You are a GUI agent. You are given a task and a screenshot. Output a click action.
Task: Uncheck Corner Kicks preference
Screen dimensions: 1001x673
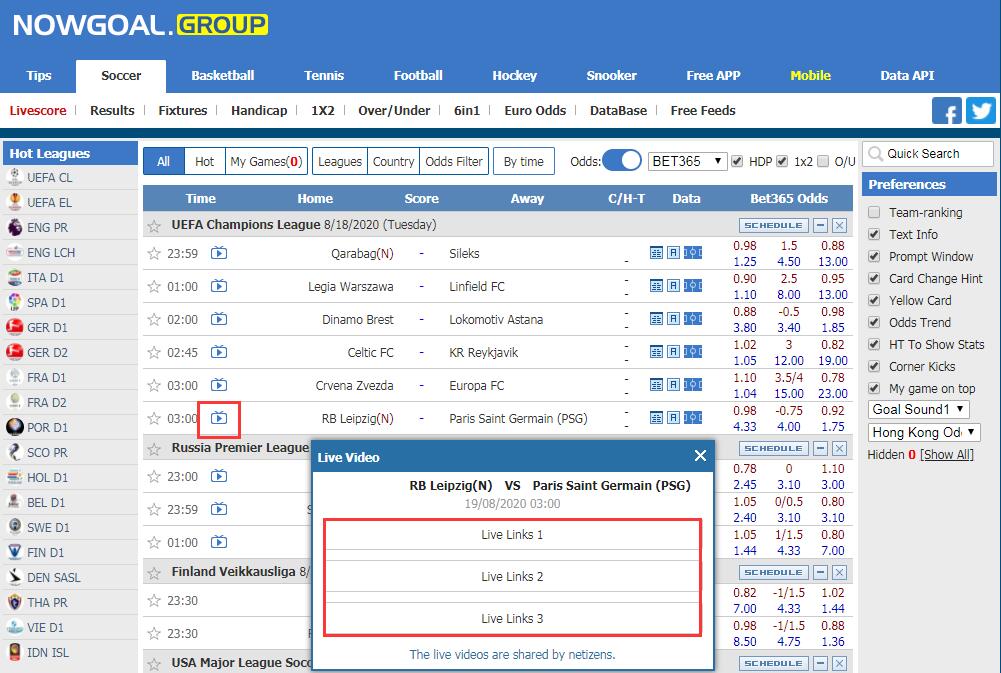875,367
